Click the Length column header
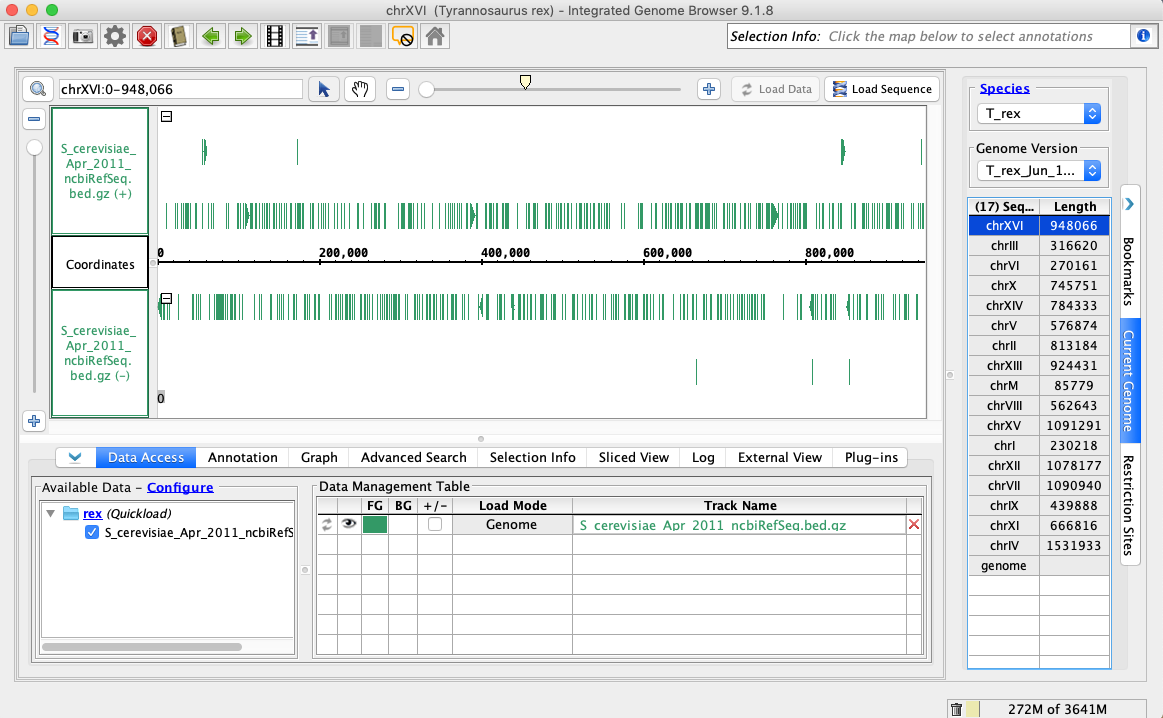The width and height of the screenshot is (1163, 718). click(x=1075, y=207)
